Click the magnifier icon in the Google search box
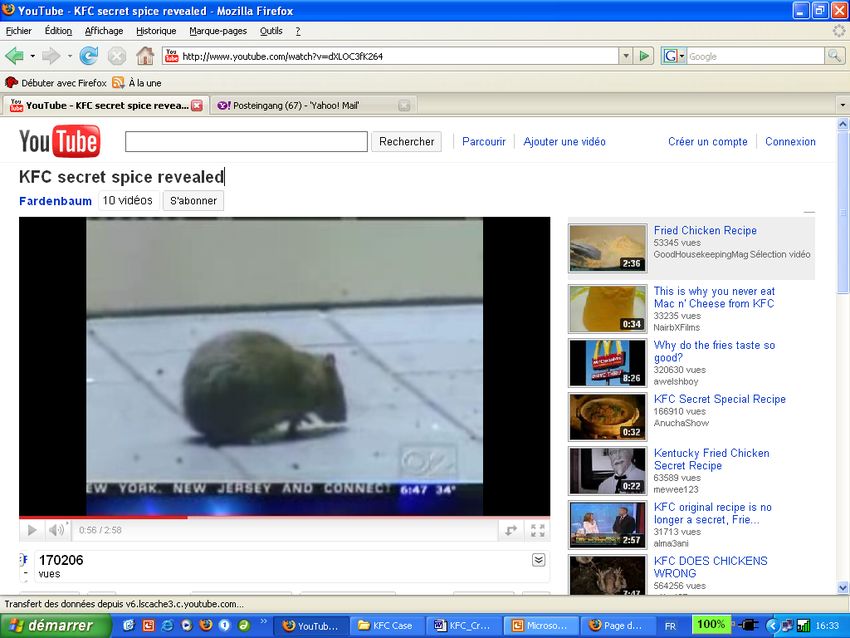The image size is (850, 638). click(834, 56)
